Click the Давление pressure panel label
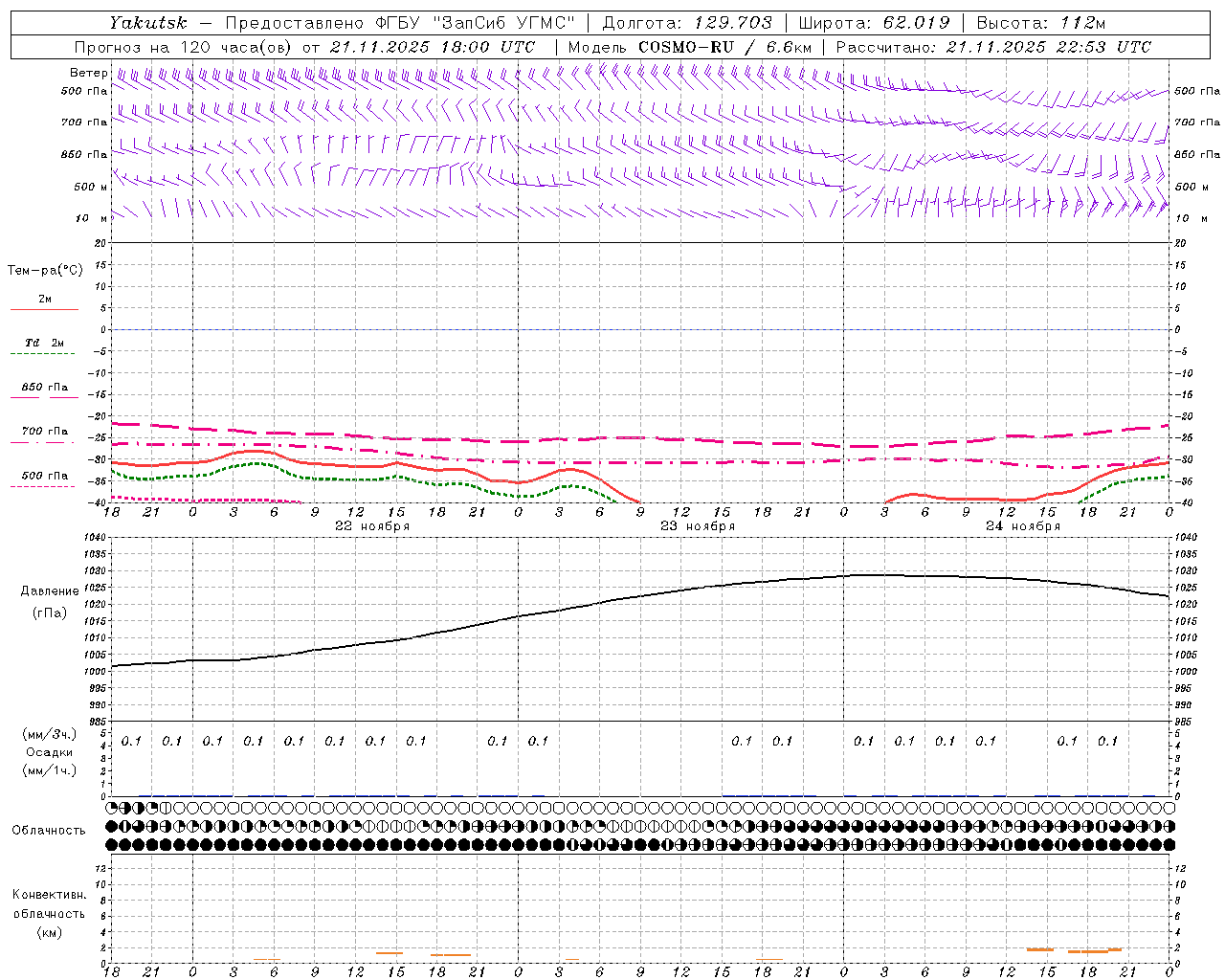The height and width of the screenshot is (980, 1225). (x=50, y=591)
